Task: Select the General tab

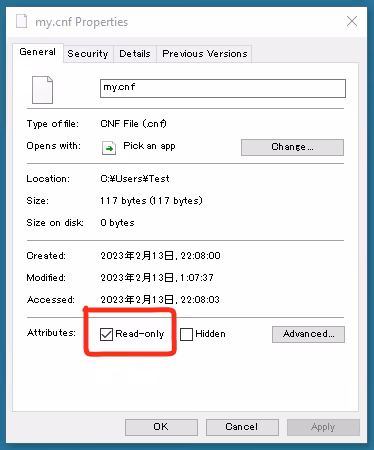Action: 38,52
